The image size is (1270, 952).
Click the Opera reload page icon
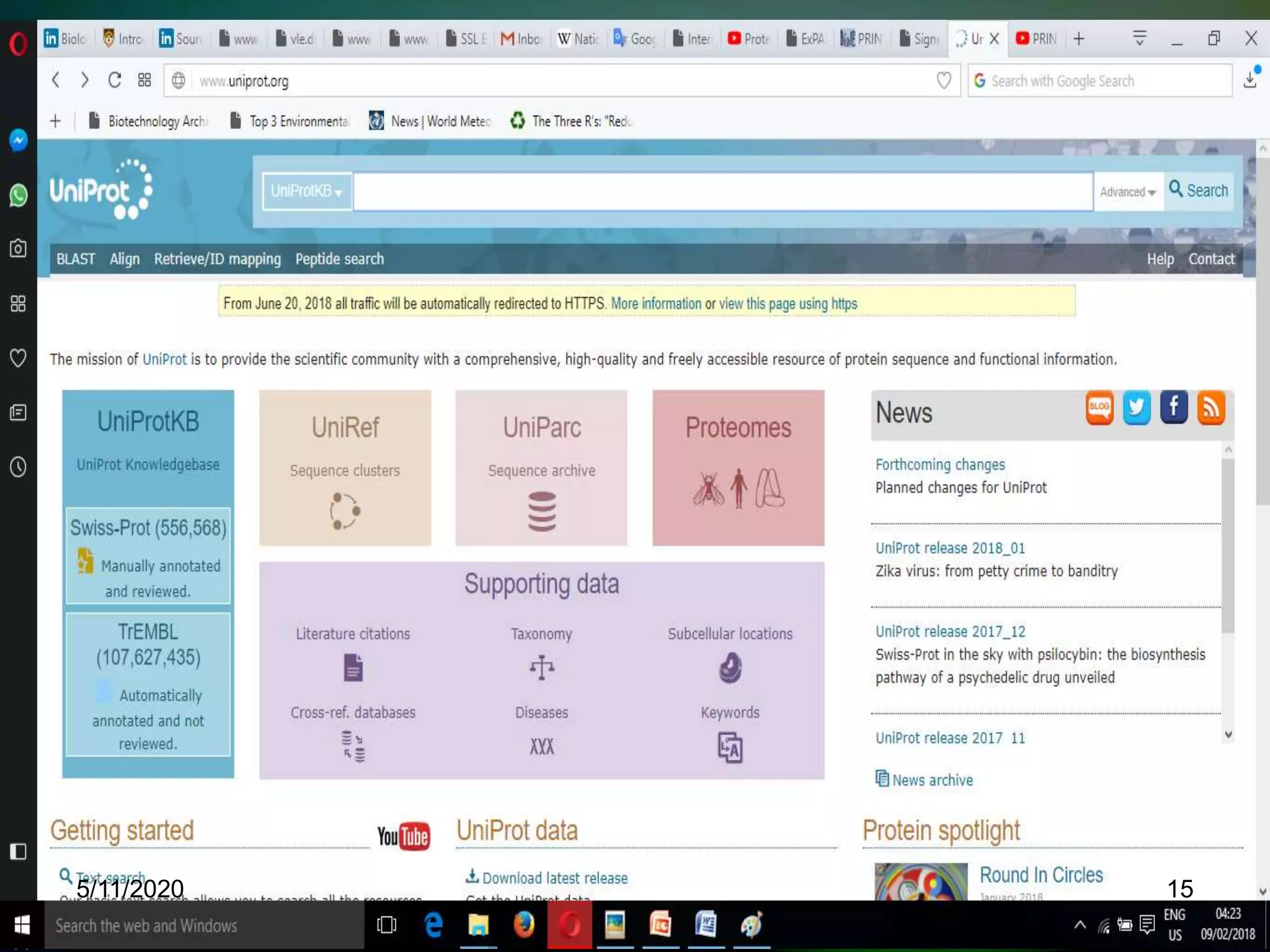coord(115,81)
